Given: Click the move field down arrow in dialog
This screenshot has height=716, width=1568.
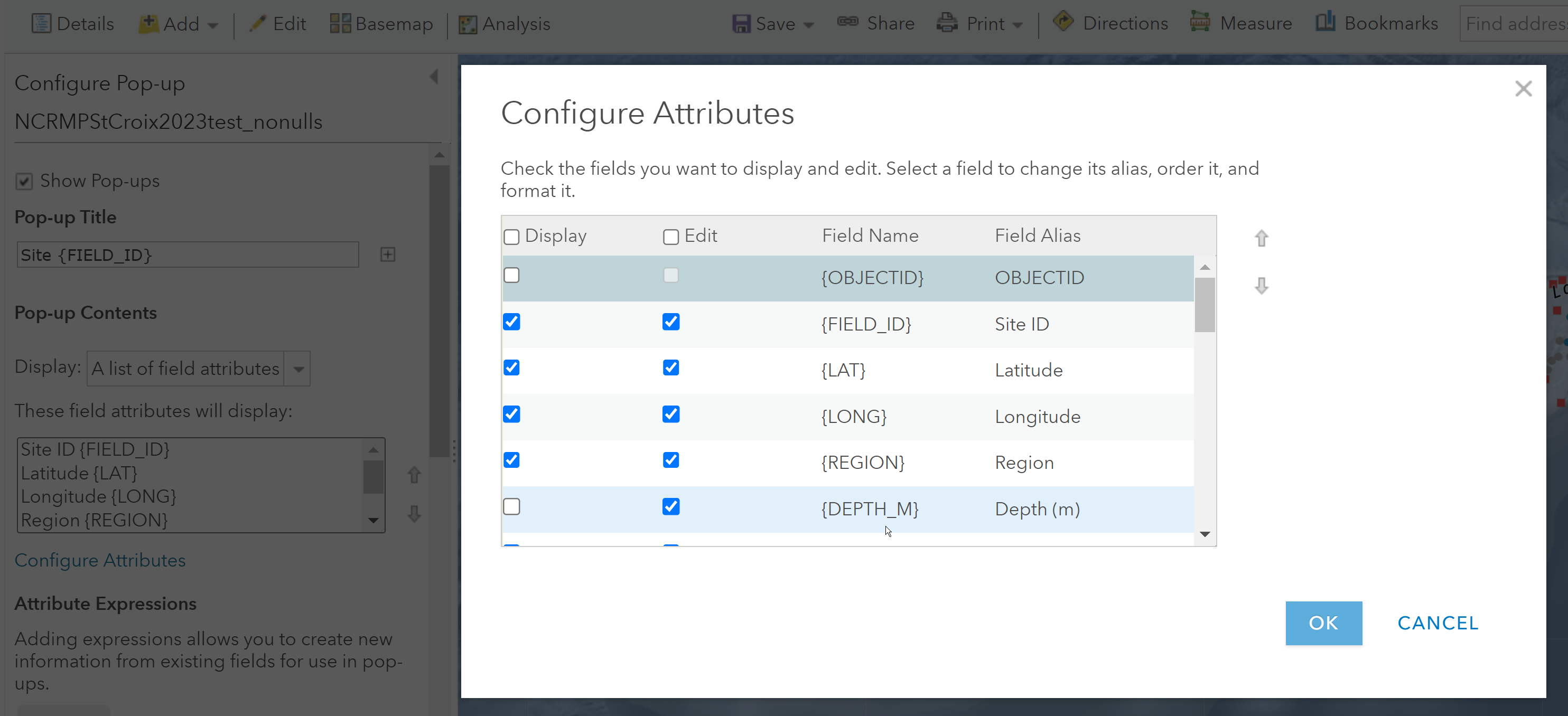Looking at the screenshot, I should 1261,286.
